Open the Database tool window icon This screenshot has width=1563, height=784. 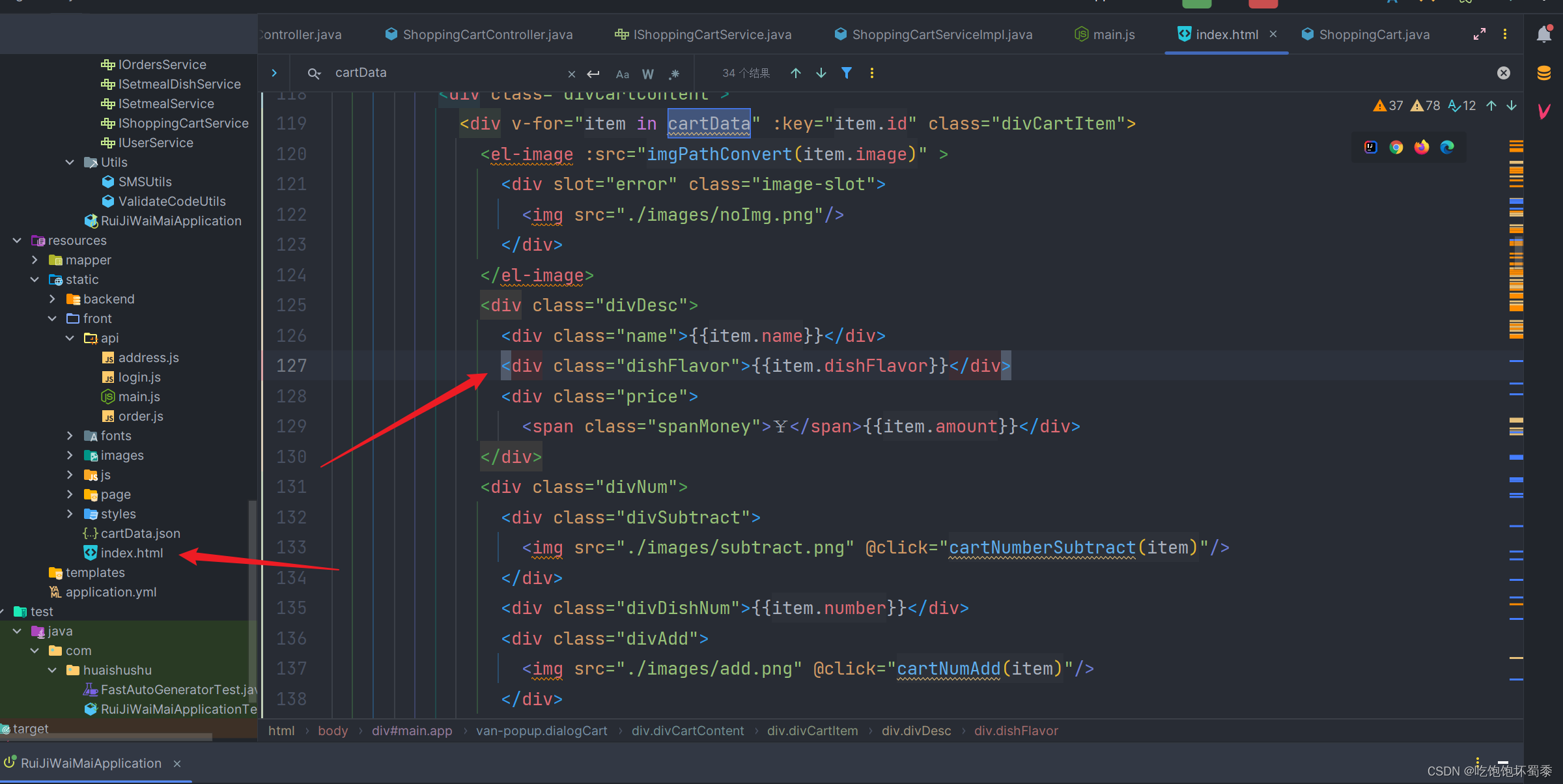[x=1543, y=73]
